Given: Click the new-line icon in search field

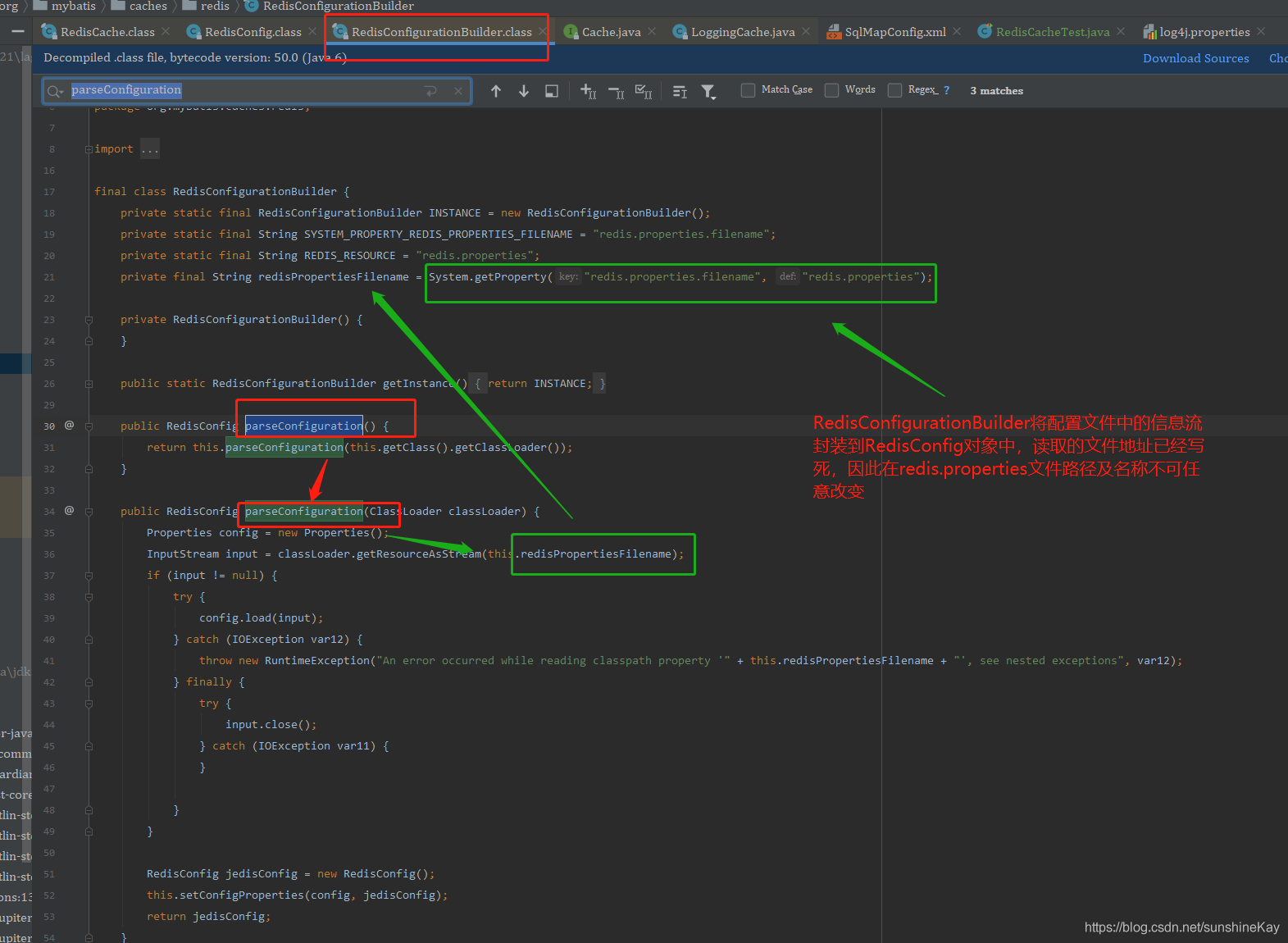Looking at the screenshot, I should click(431, 91).
